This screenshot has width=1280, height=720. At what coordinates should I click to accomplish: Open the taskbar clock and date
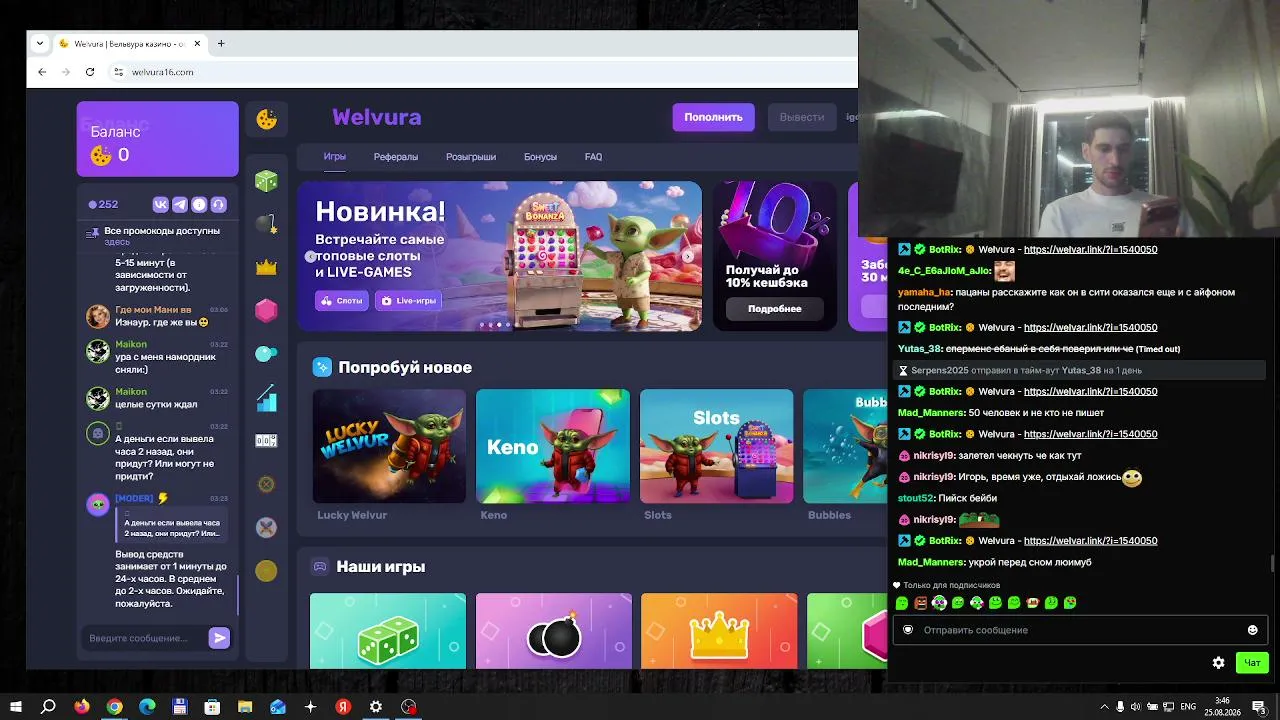click(x=1222, y=706)
